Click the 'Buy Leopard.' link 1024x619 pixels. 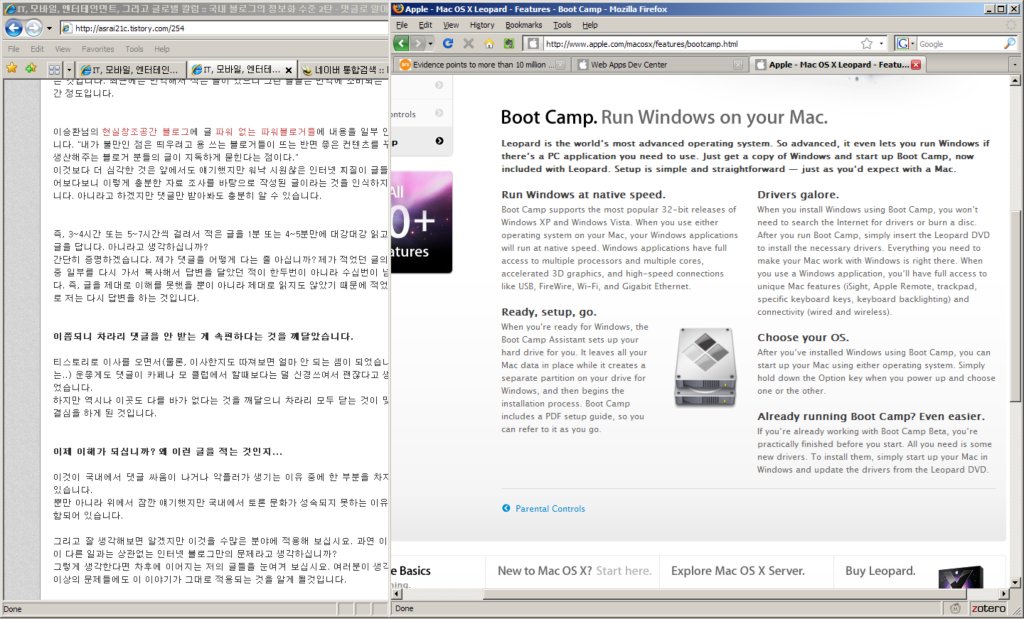(880, 571)
